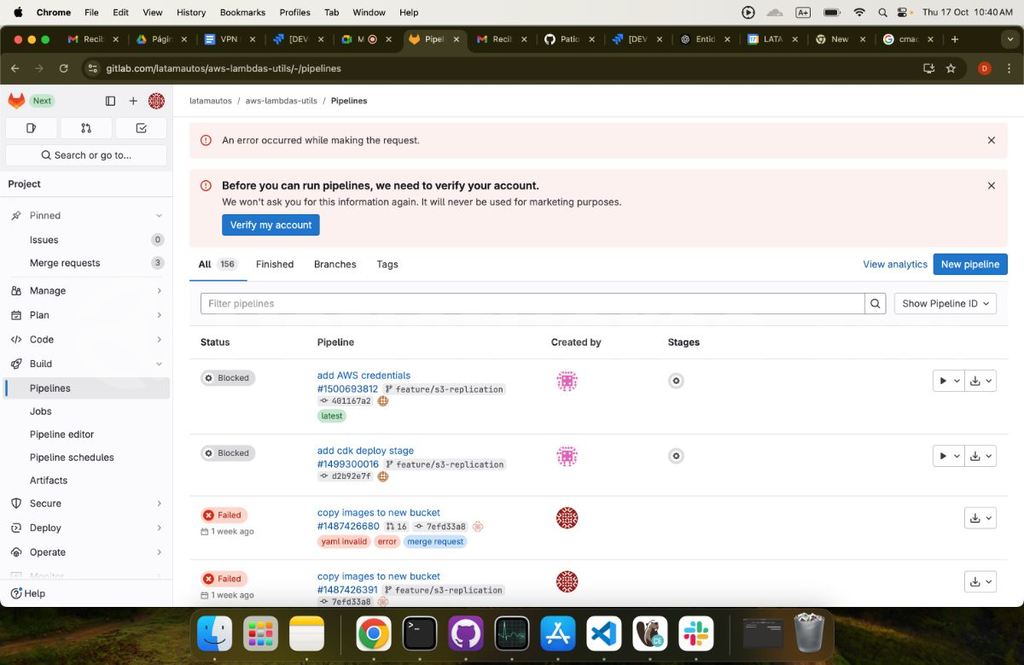Image resolution: width=1024 pixels, height=665 pixels.
Task: Expand the Deploy sidebar section
Action: (x=86, y=528)
